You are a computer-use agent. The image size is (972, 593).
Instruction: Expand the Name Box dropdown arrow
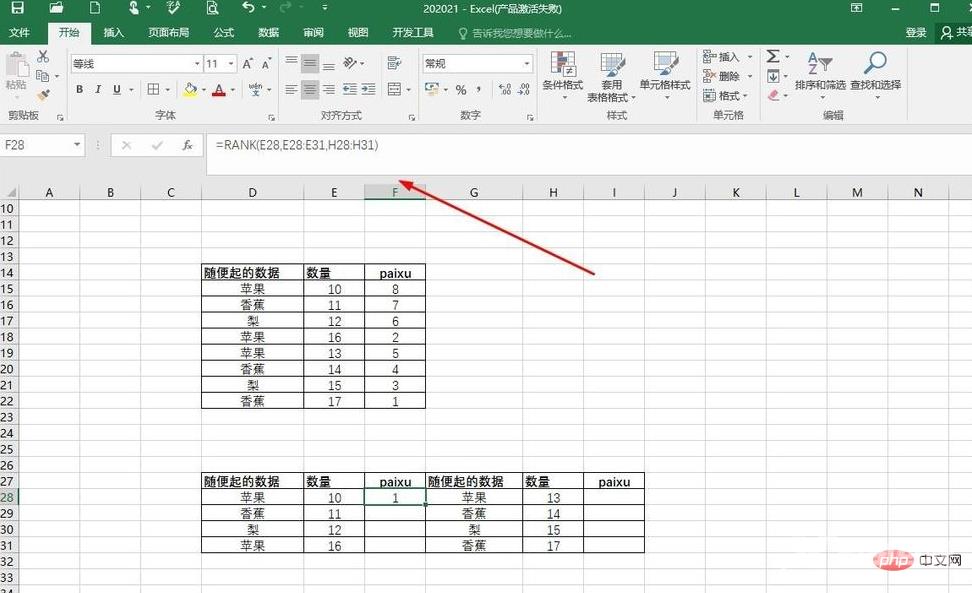[x=77, y=145]
